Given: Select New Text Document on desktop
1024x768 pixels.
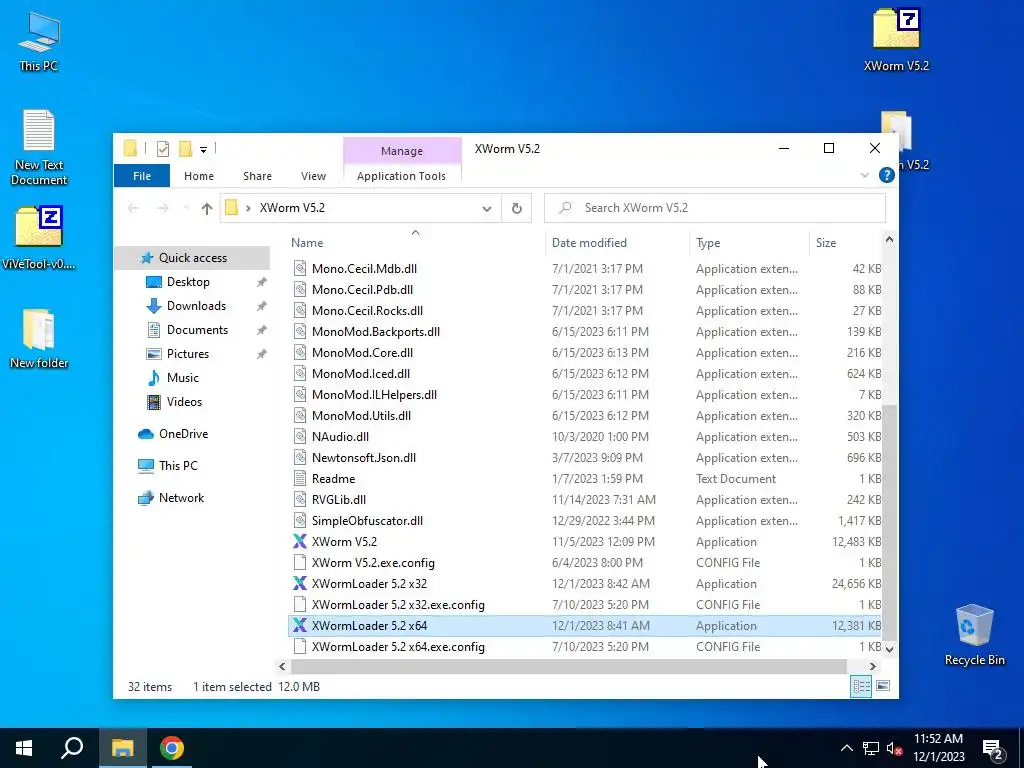Looking at the screenshot, I should click(39, 148).
